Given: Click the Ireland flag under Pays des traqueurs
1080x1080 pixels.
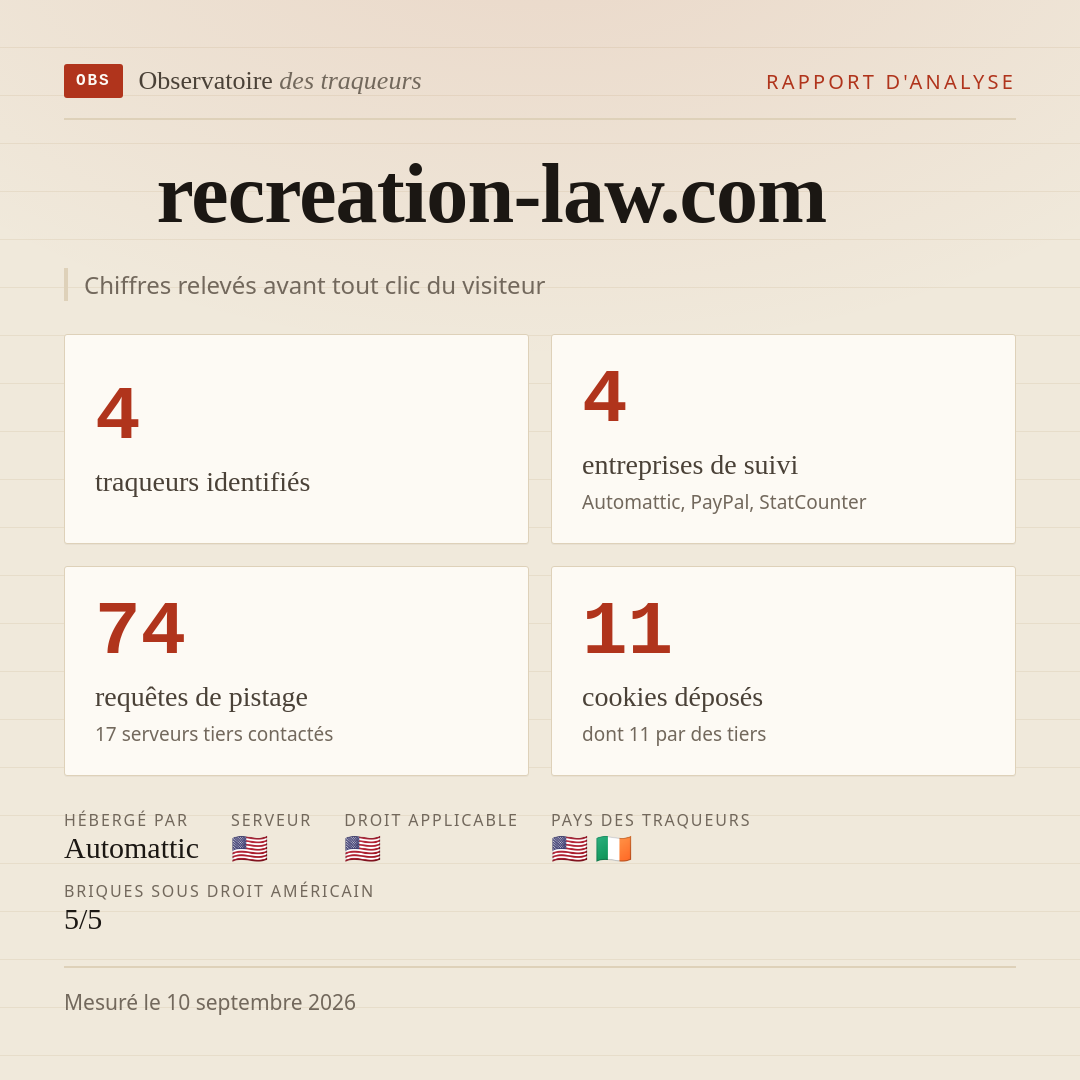Looking at the screenshot, I should 614,849.
